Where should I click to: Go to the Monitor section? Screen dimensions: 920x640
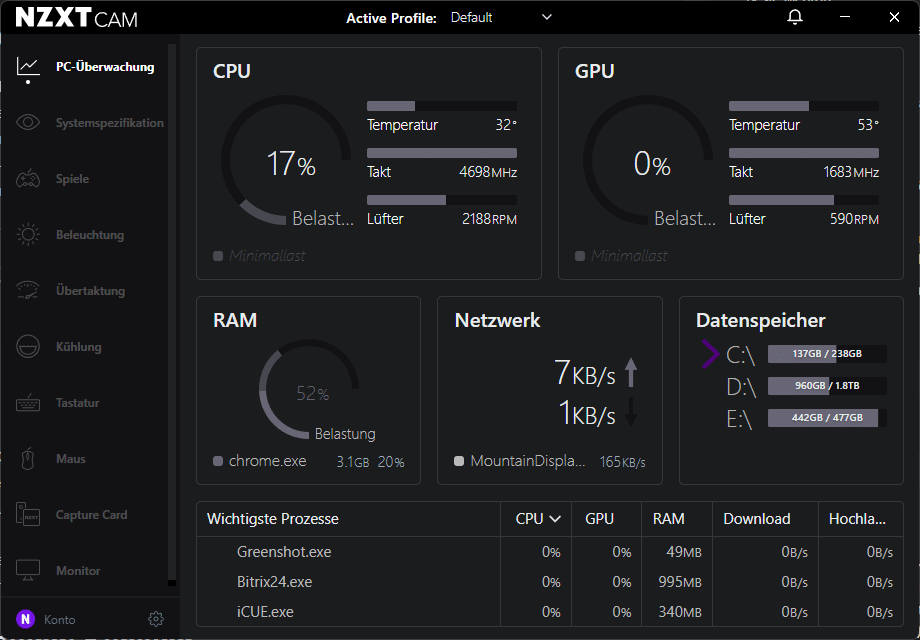coord(78,571)
